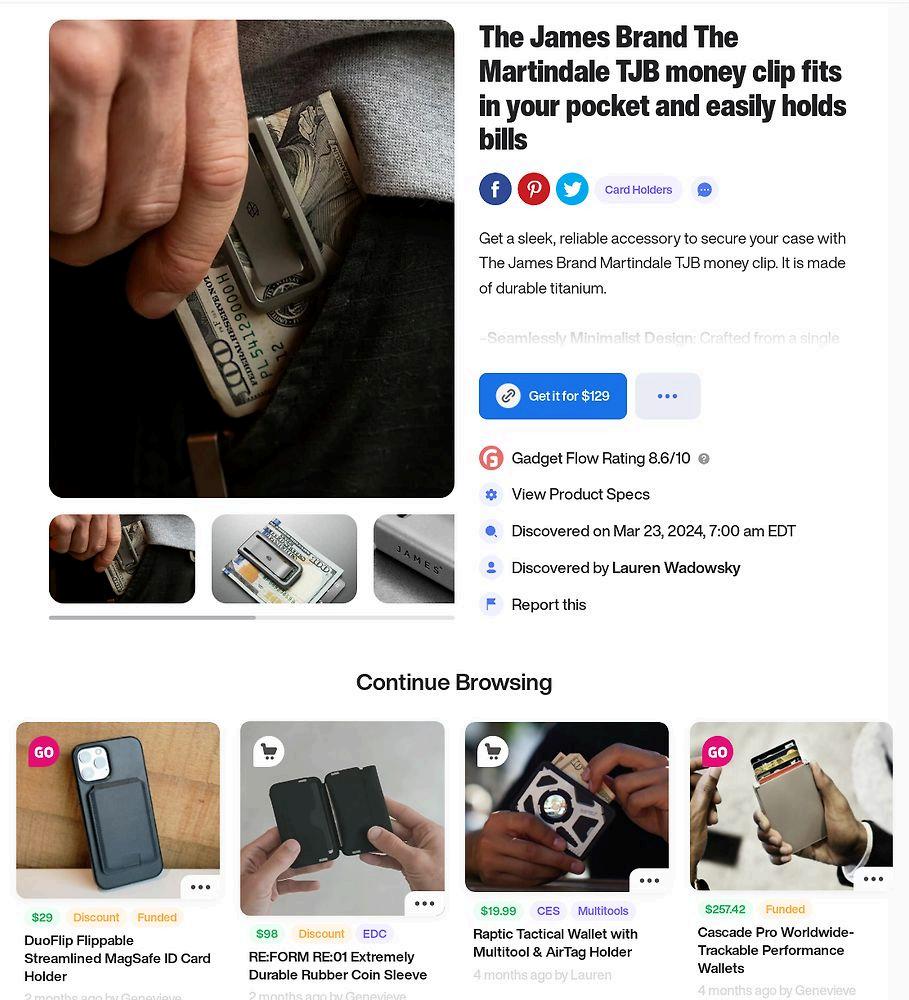Share product via Twitter icon
This screenshot has height=1000, width=909.
click(x=572, y=189)
